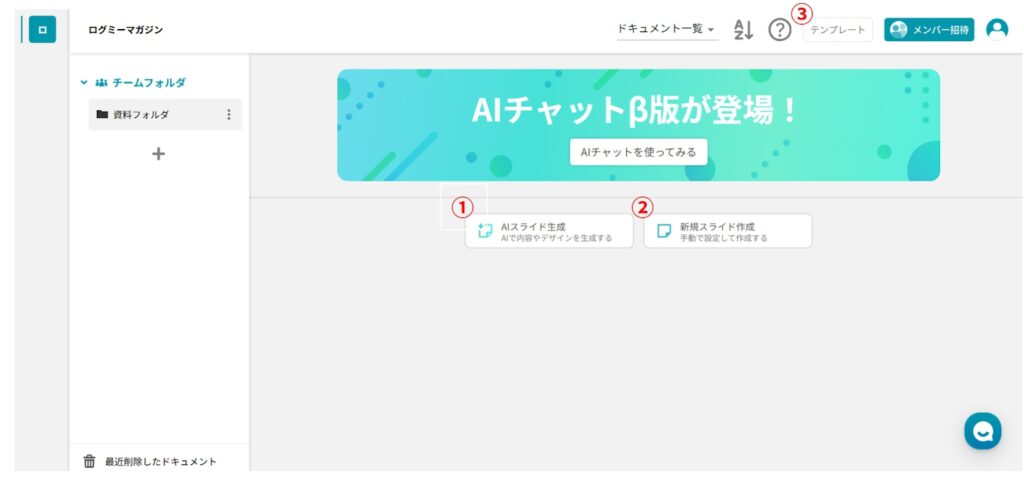Select the チームフォルダ heading
Screen dimensions: 1024x478
pos(148,83)
